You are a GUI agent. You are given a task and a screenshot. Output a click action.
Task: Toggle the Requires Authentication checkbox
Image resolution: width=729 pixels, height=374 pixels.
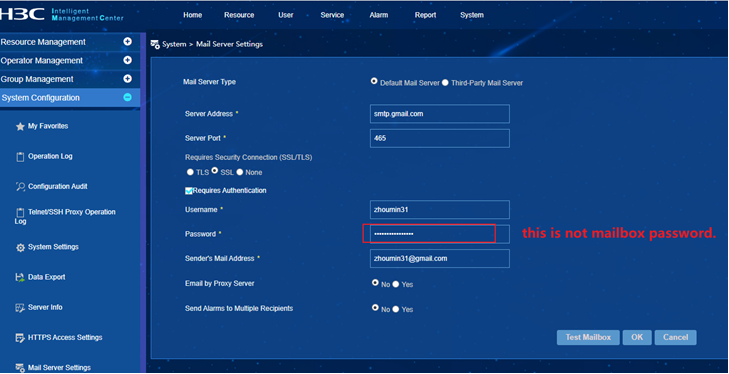pyautogui.click(x=189, y=191)
